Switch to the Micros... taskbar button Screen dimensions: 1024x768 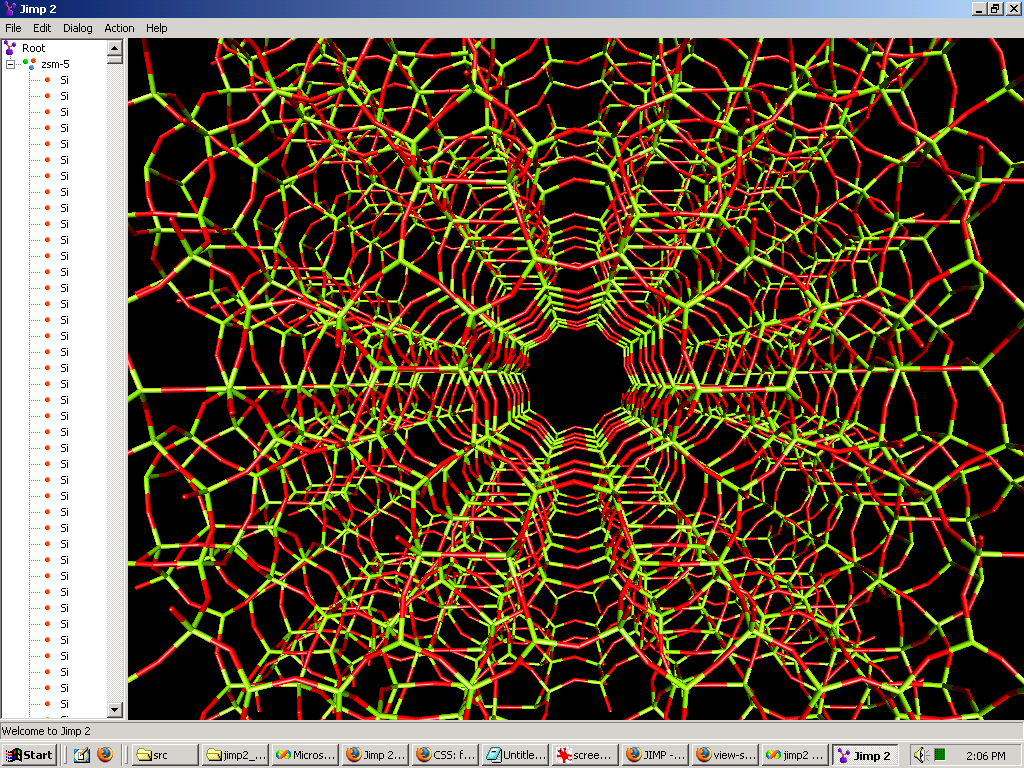pos(306,755)
